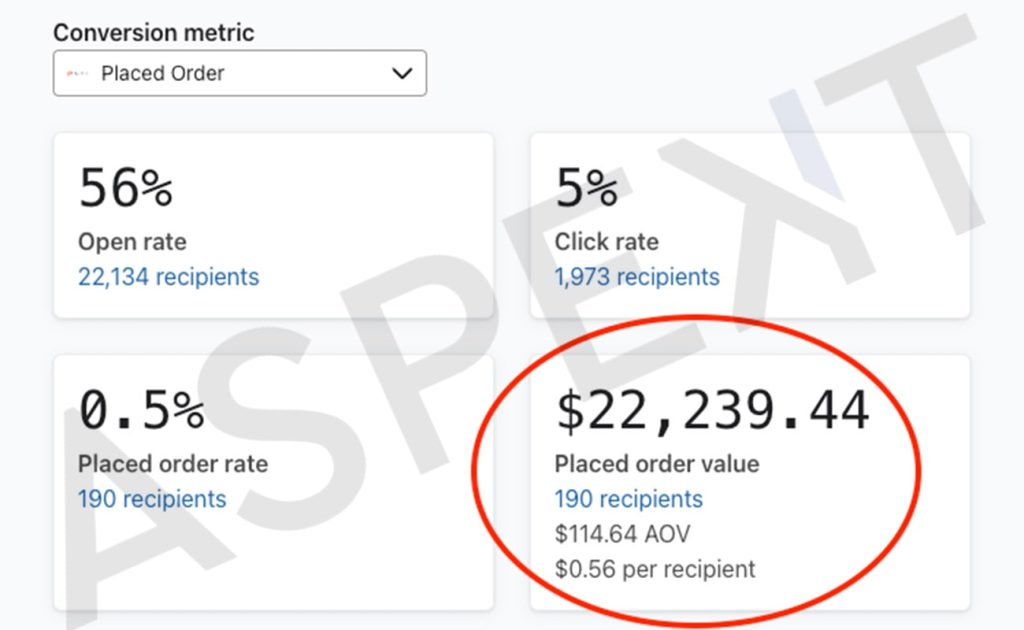This screenshot has width=1024, height=630.
Task: Click the Click rate label
Action: click(x=607, y=242)
